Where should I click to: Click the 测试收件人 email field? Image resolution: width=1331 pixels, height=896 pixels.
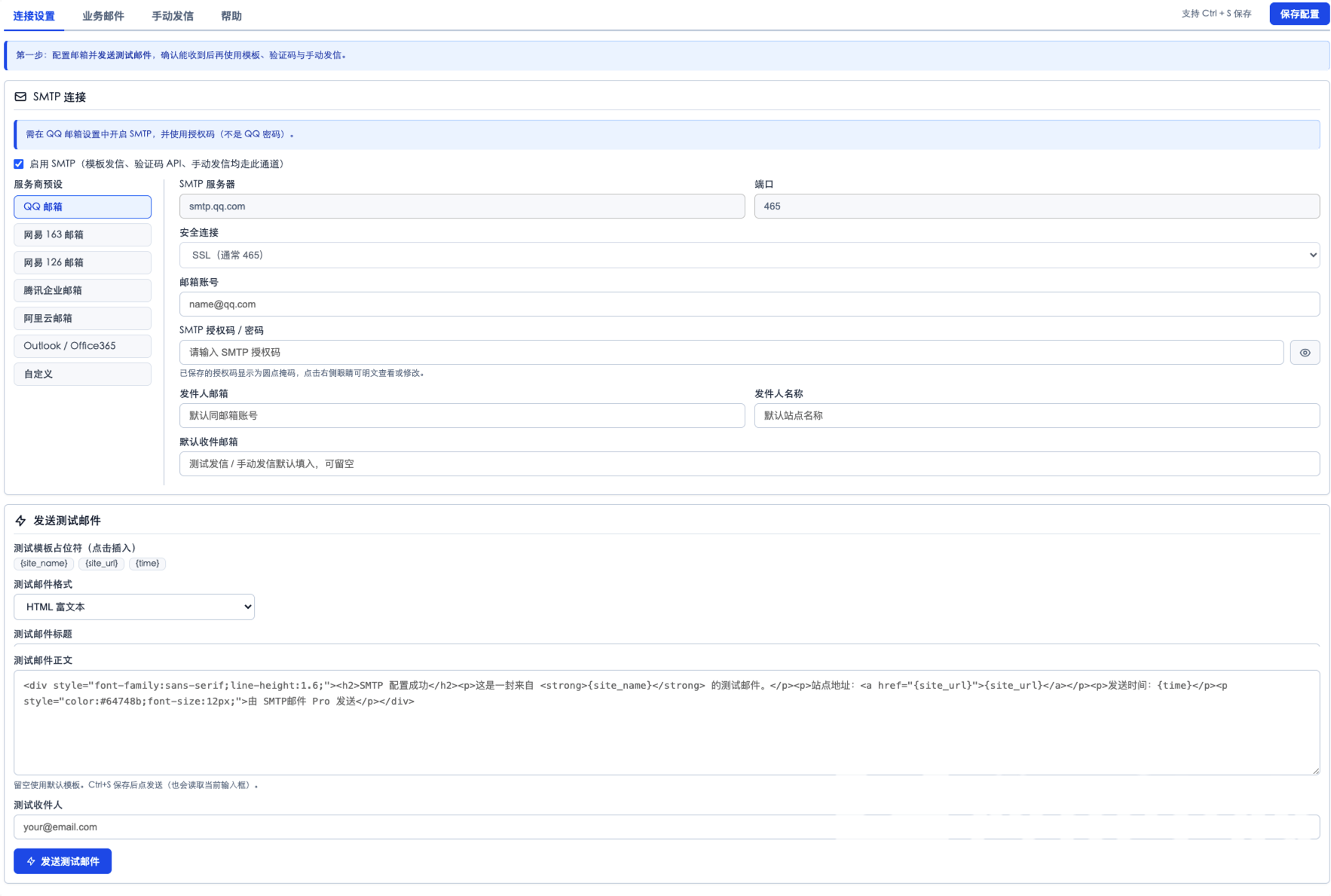(x=666, y=827)
